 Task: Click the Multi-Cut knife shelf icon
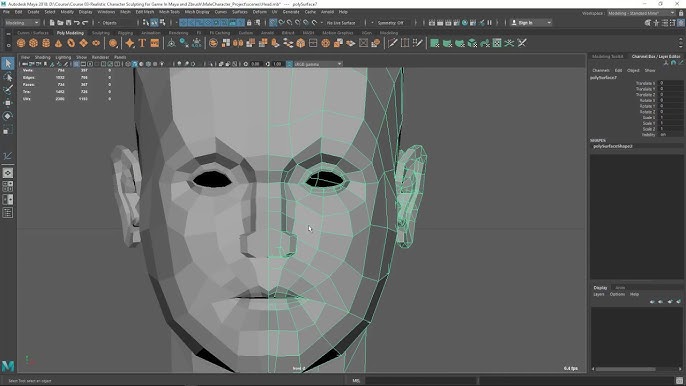pyautogui.click(x=392, y=43)
